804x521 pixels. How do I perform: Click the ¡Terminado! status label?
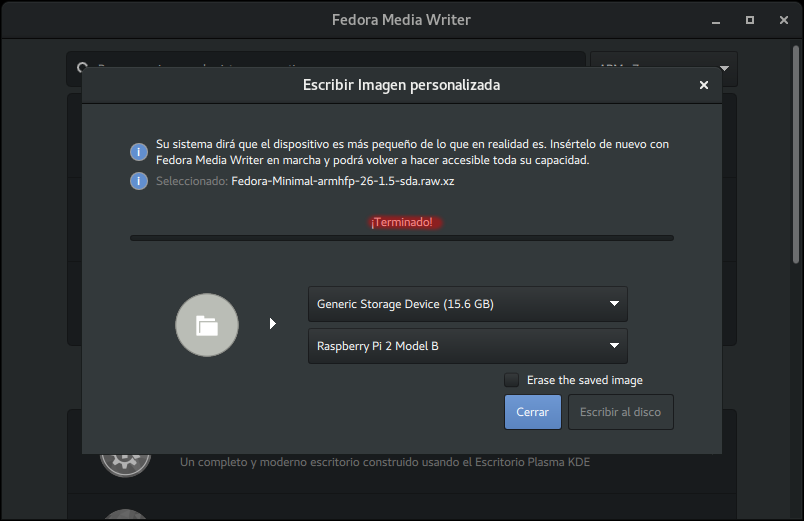tap(402, 222)
